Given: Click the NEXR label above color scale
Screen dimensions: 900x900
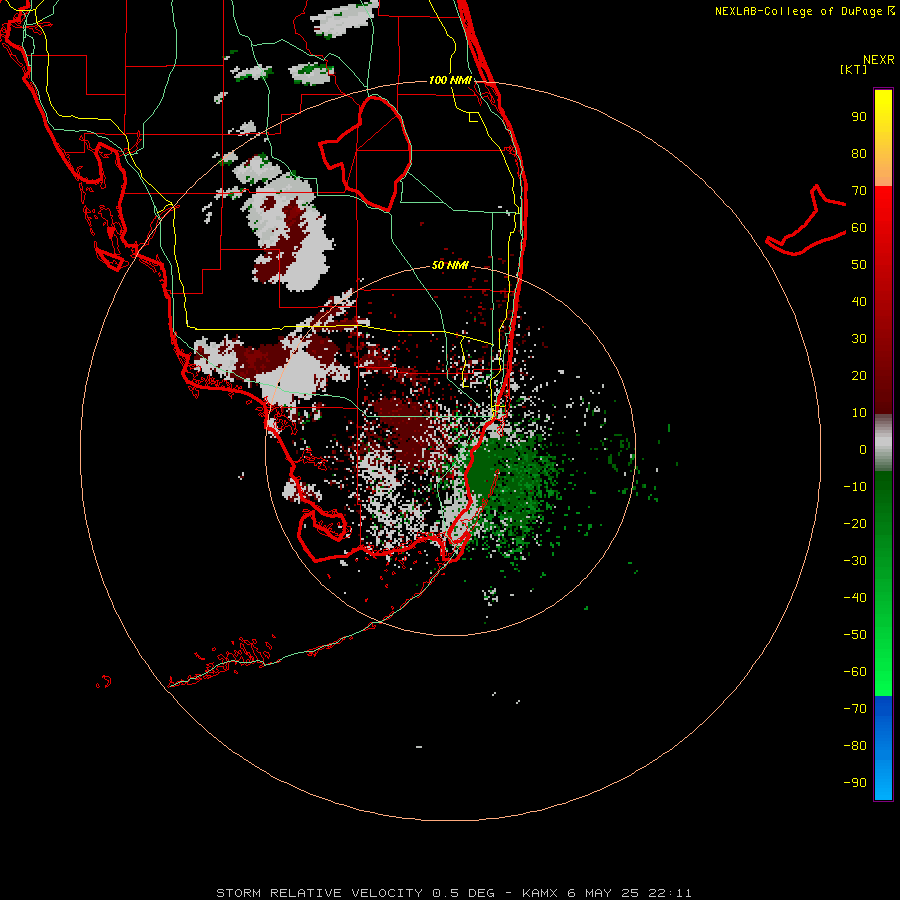Looking at the screenshot, I should [879, 60].
